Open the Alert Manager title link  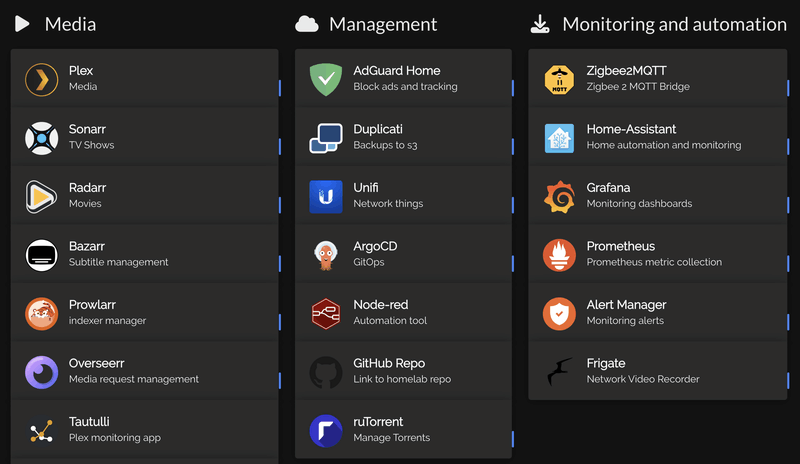(x=627, y=305)
